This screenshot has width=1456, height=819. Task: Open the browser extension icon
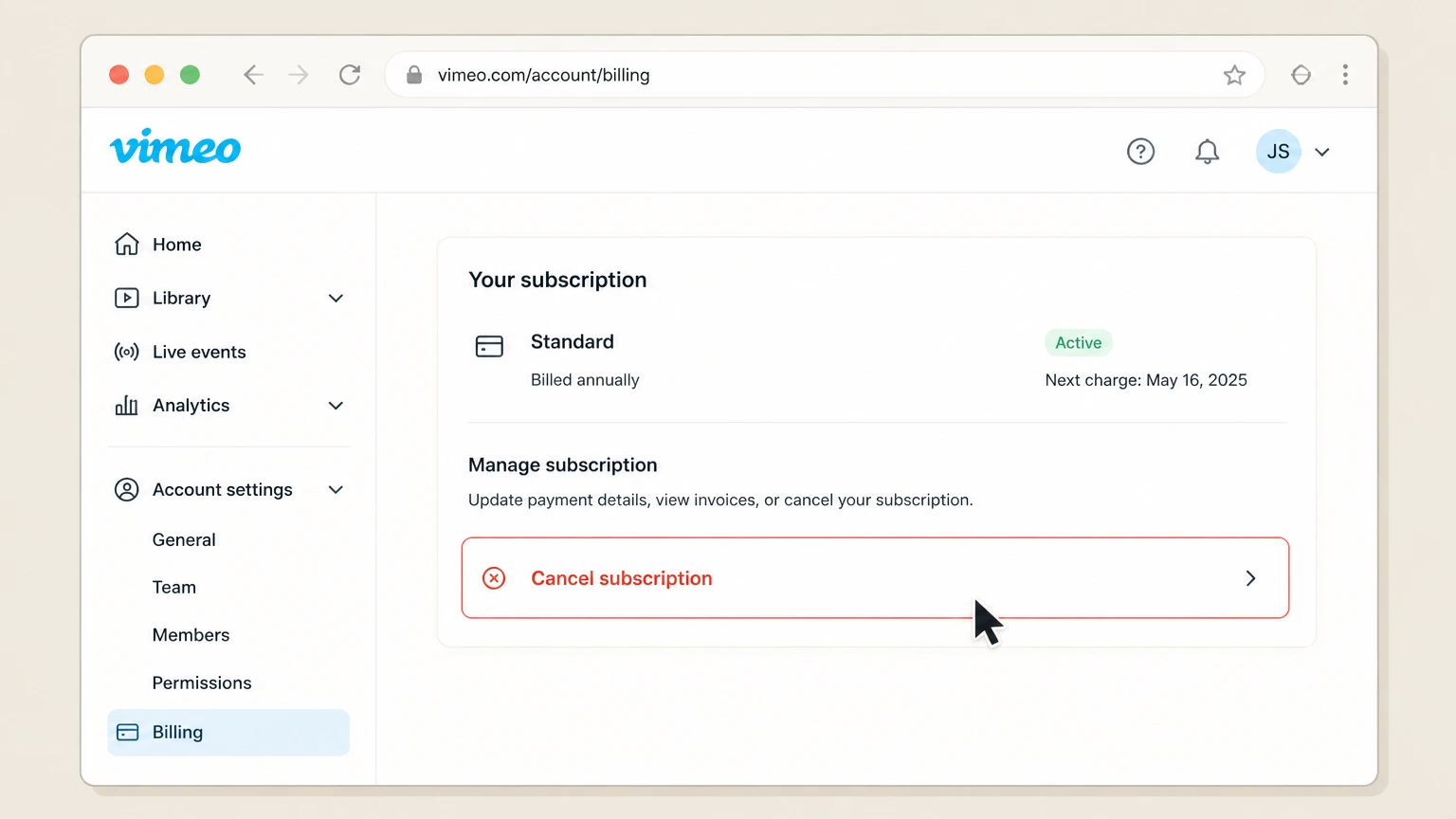click(x=1301, y=75)
